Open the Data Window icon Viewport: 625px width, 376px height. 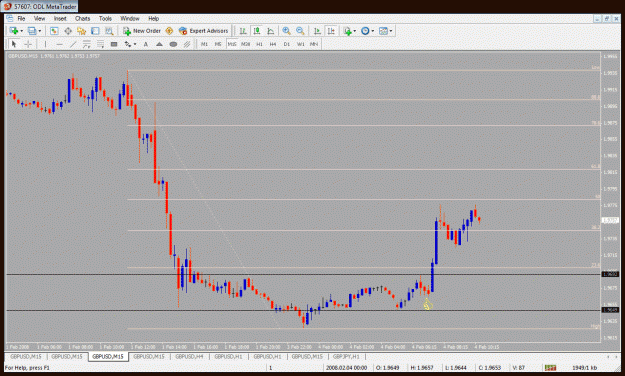(x=68, y=31)
